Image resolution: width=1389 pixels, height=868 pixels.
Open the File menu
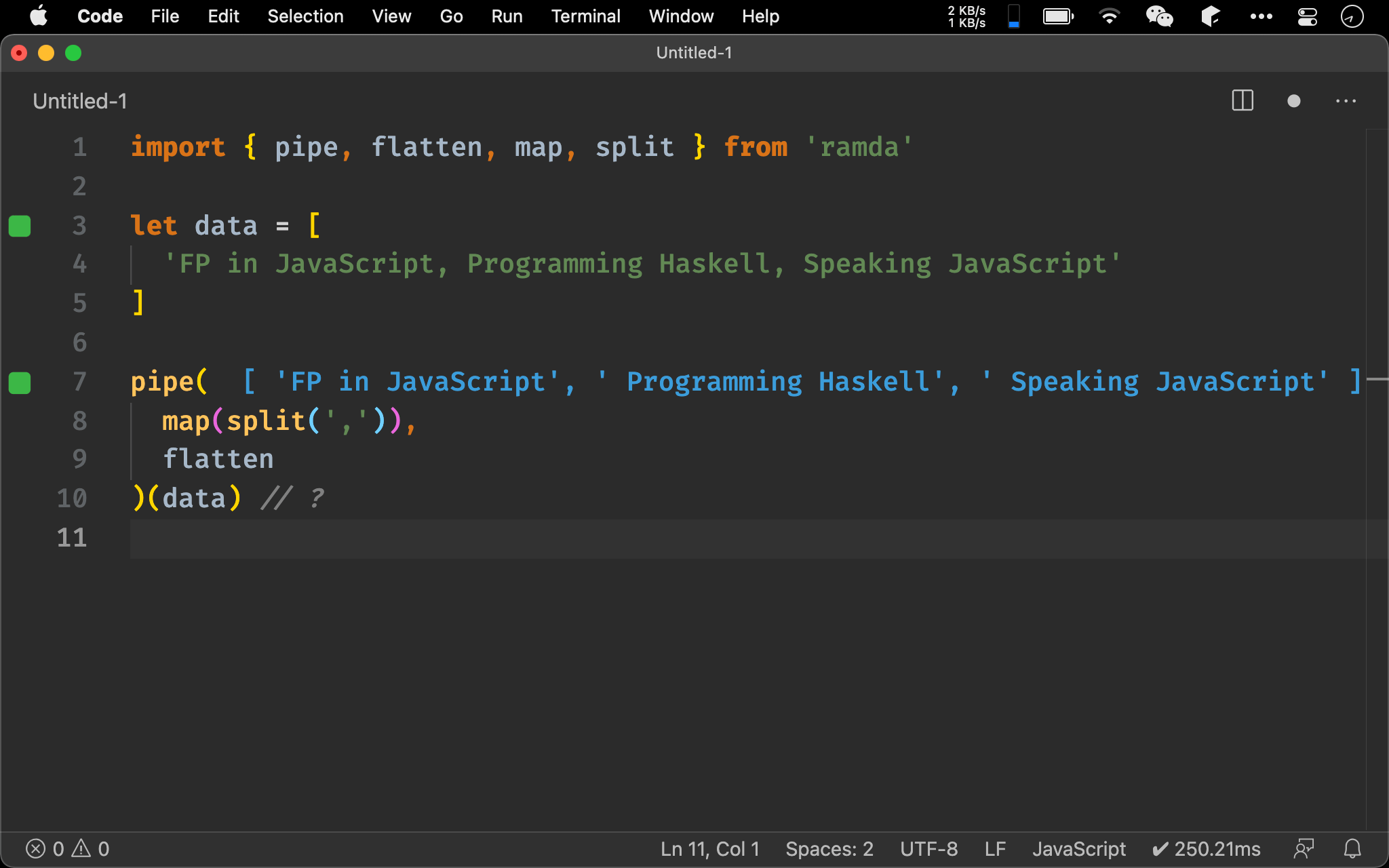[165, 16]
